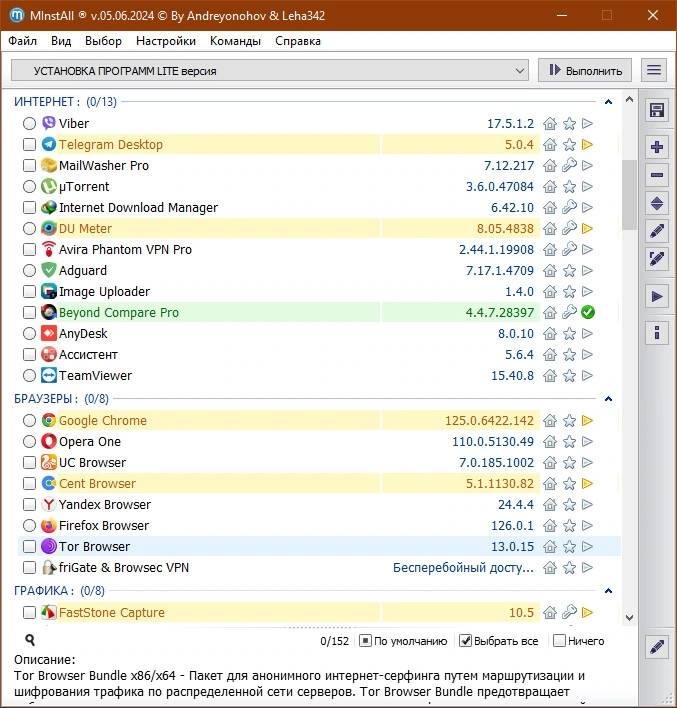Click the star icon in TeamViewer row

(569, 376)
